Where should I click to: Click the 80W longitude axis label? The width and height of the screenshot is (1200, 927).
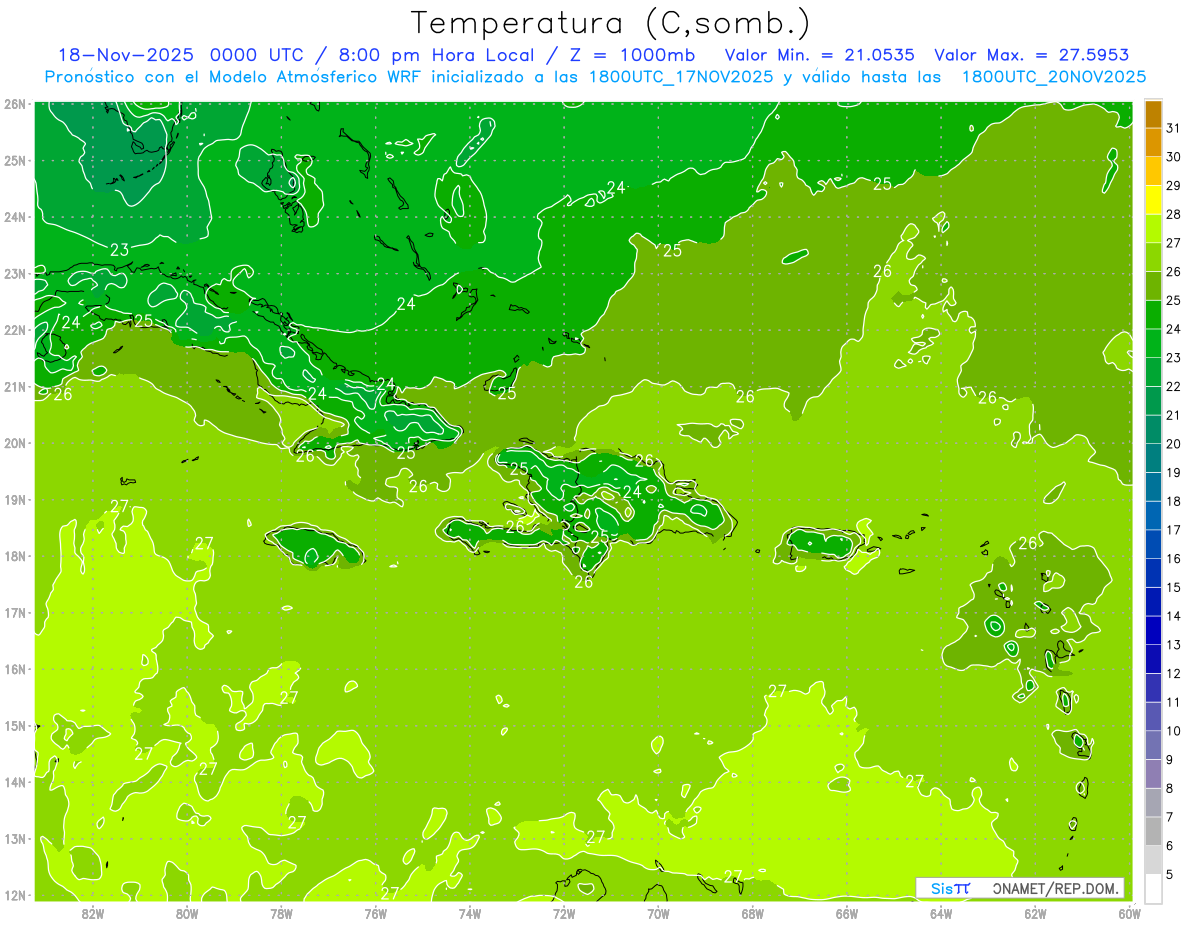tap(187, 913)
